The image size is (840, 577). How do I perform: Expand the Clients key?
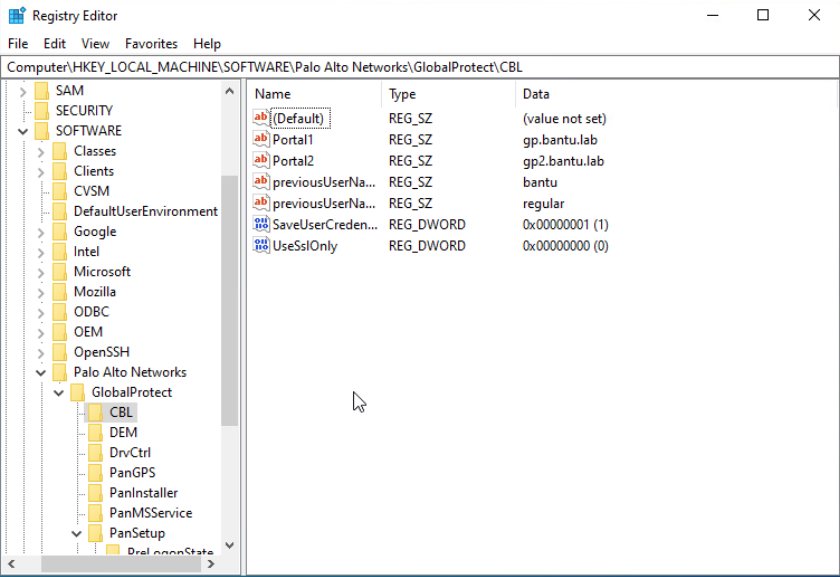pyautogui.click(x=41, y=173)
